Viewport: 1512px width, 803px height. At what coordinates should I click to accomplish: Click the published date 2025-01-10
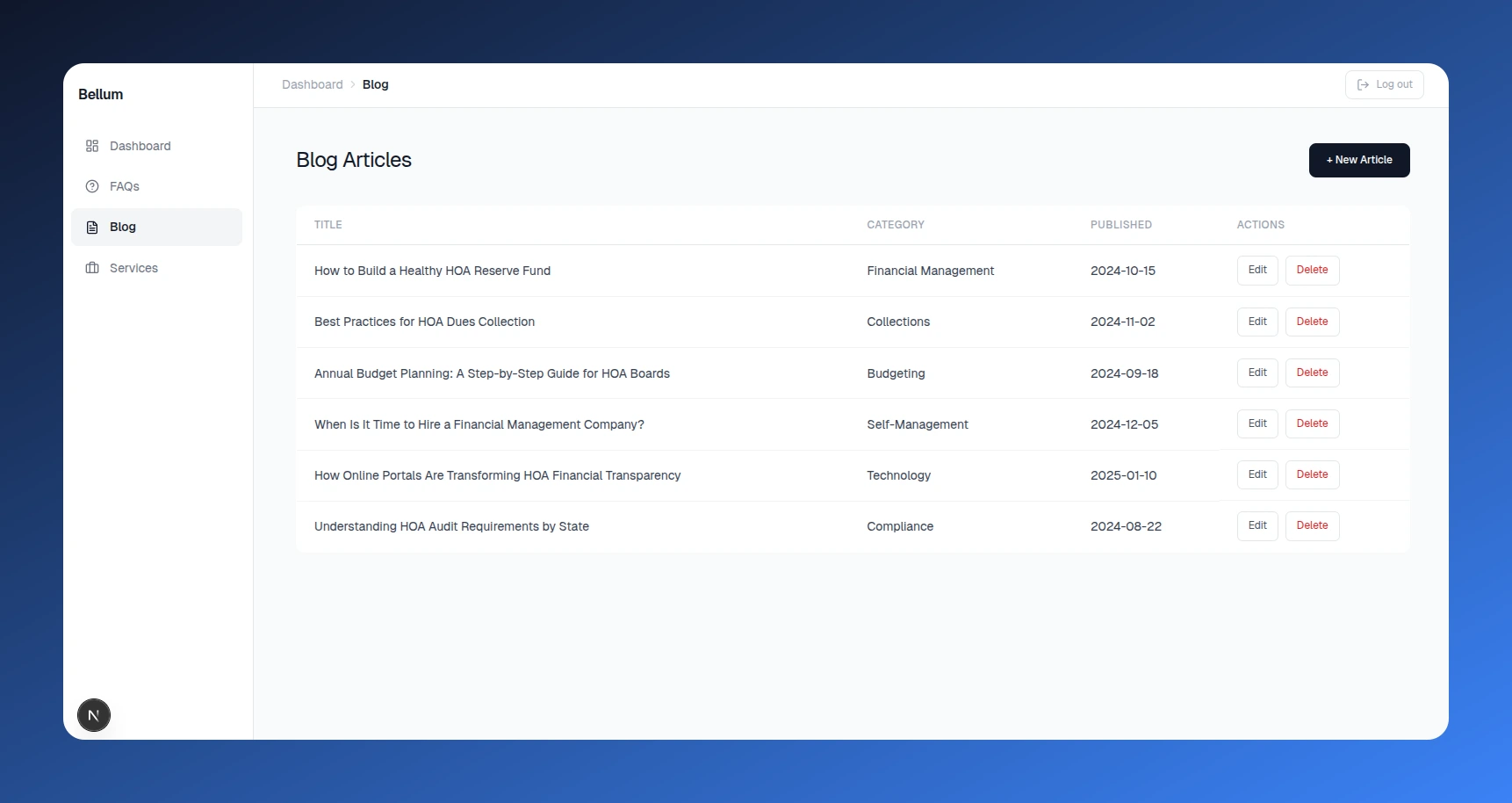click(1123, 475)
